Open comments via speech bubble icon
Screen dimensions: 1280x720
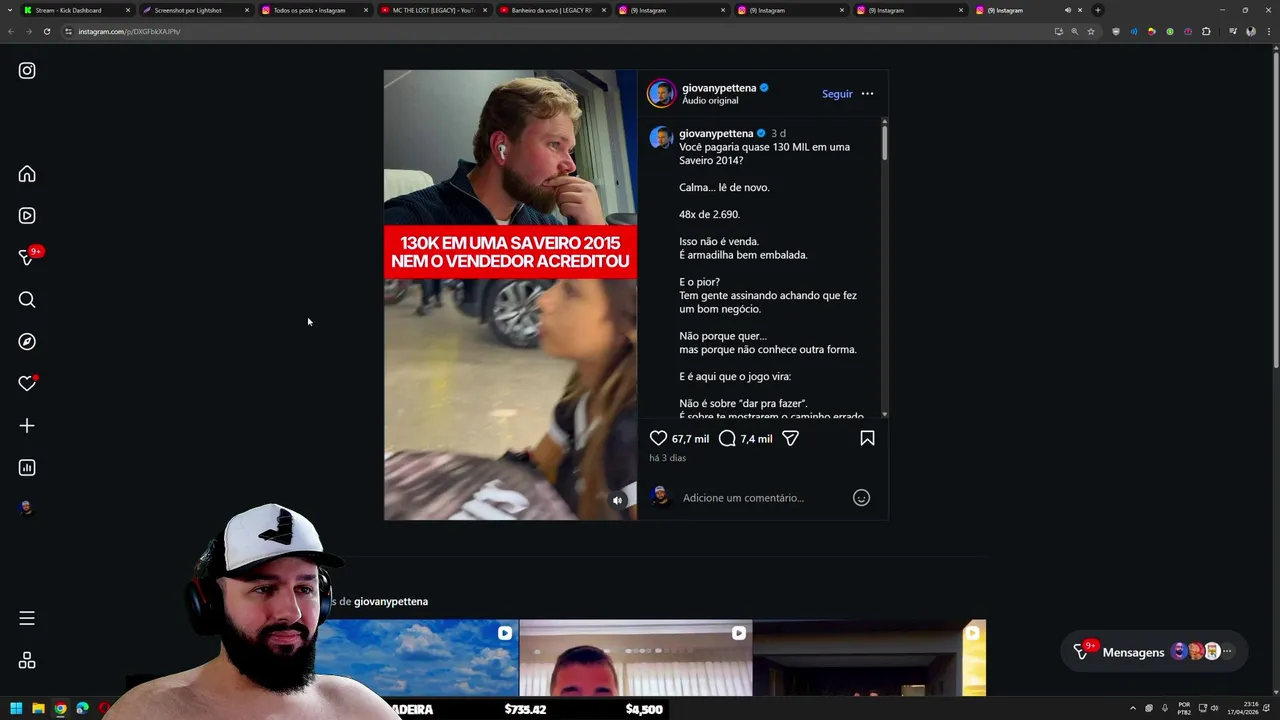727,438
